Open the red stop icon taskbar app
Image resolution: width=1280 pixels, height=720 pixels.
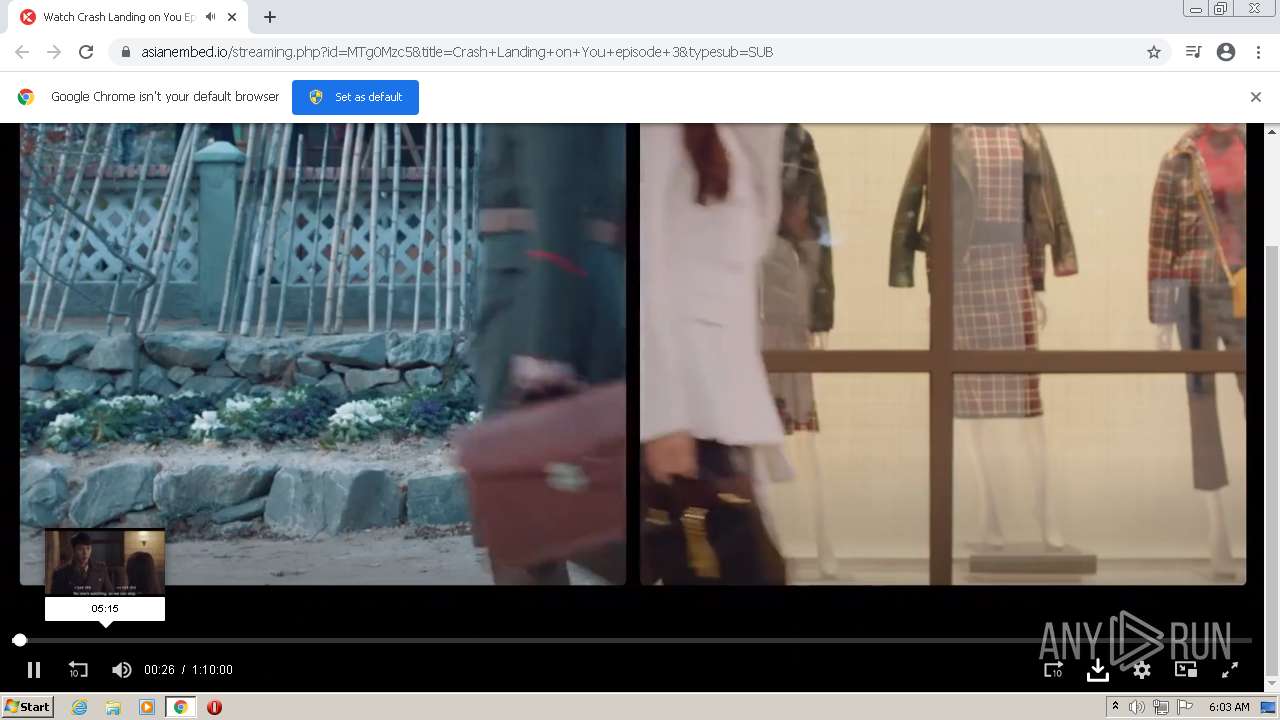pyautogui.click(x=214, y=707)
